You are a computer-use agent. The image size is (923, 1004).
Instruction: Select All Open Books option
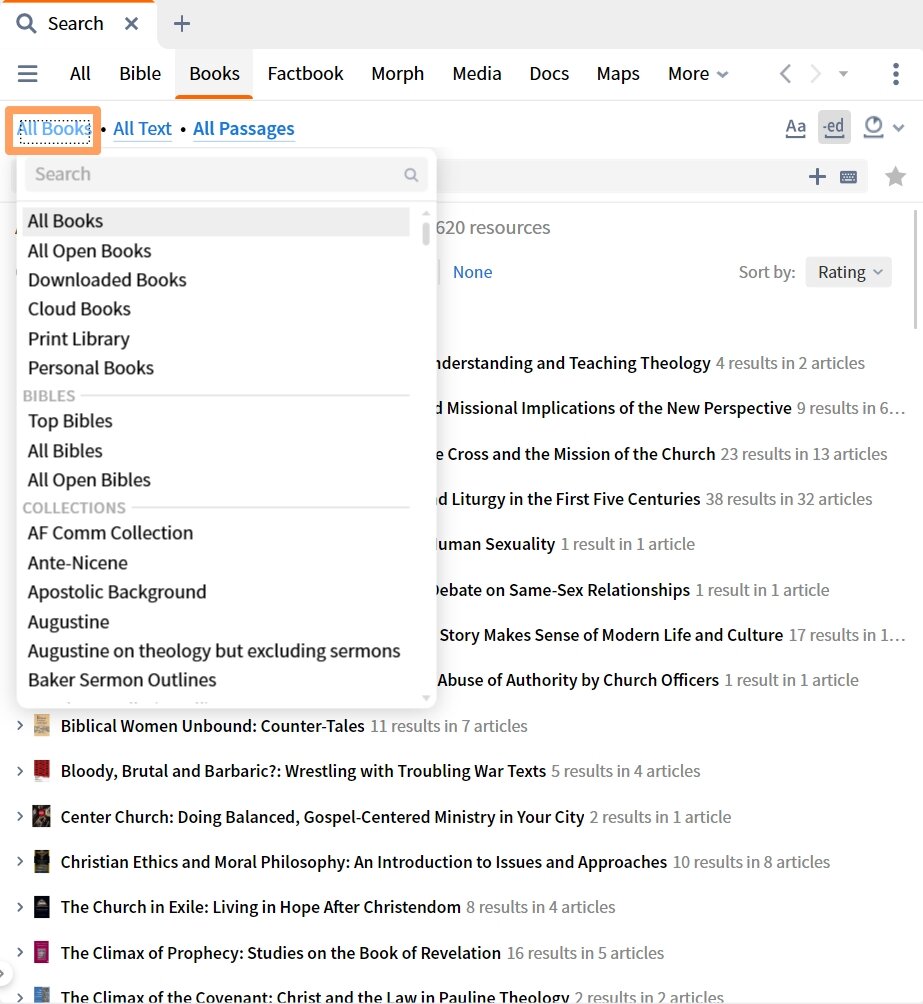tap(89, 251)
